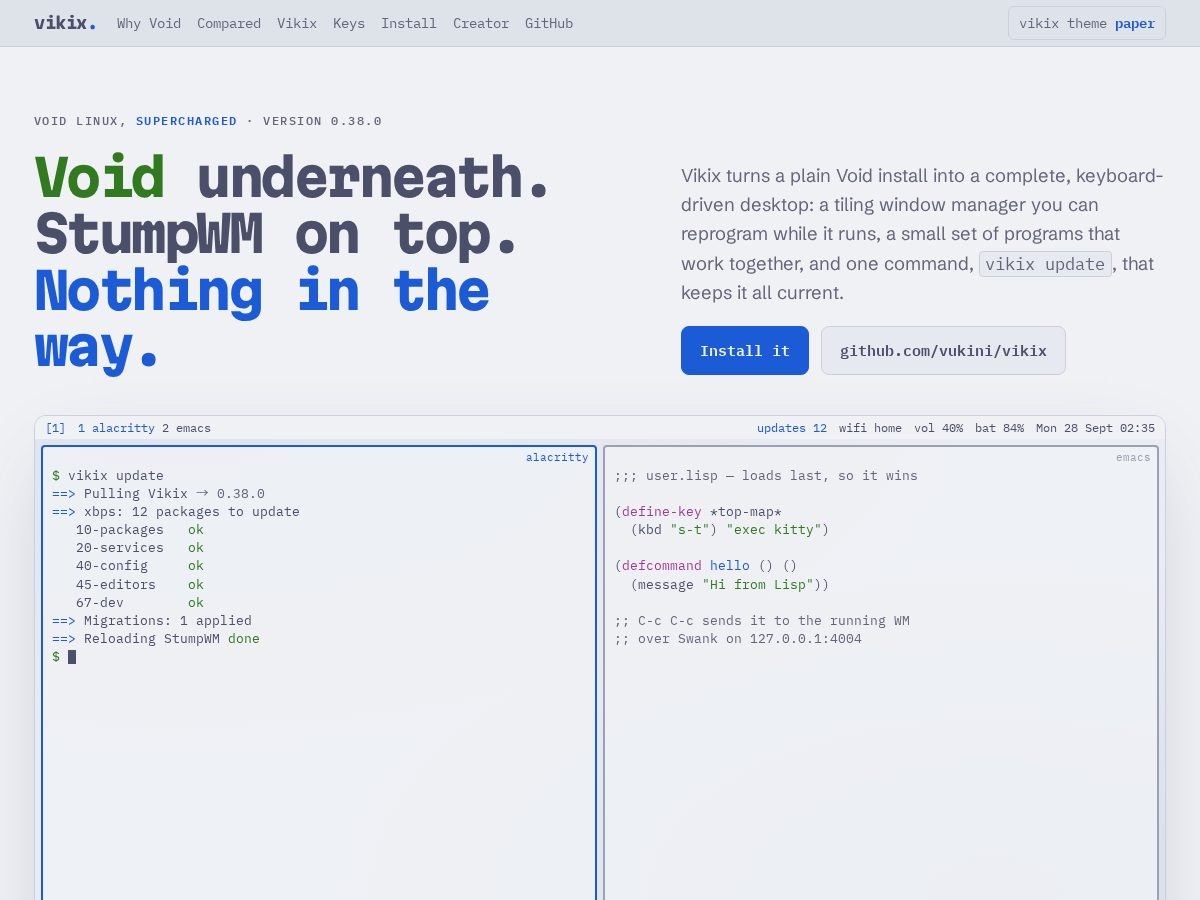
Task: Click the '$ vikix update' terminal line
Action: point(108,476)
